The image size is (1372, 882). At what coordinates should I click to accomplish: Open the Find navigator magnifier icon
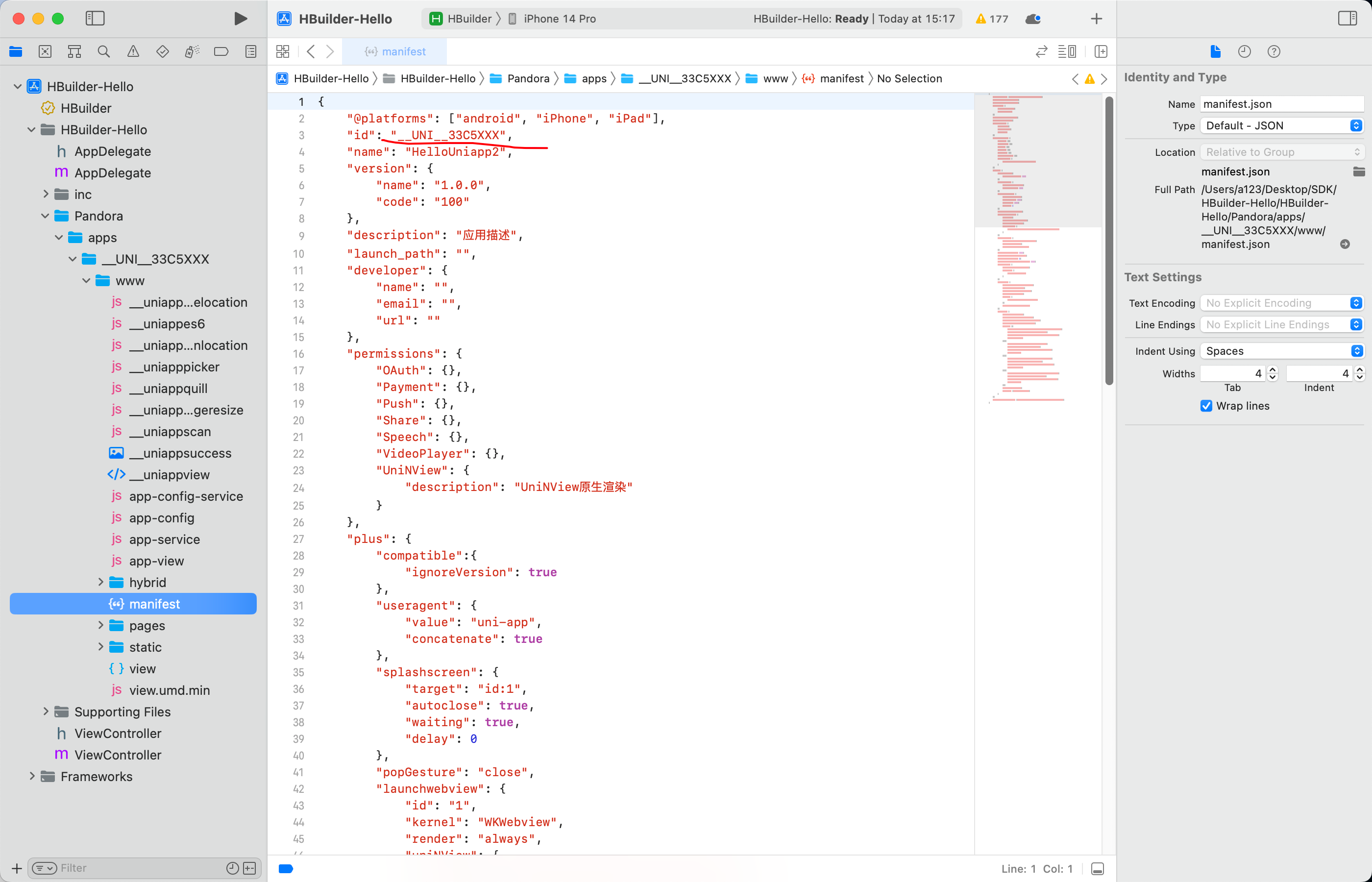point(104,51)
